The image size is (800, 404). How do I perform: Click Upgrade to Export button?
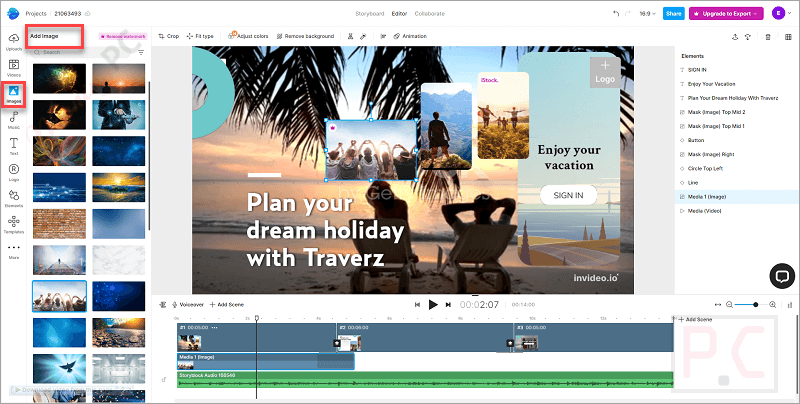coord(726,14)
